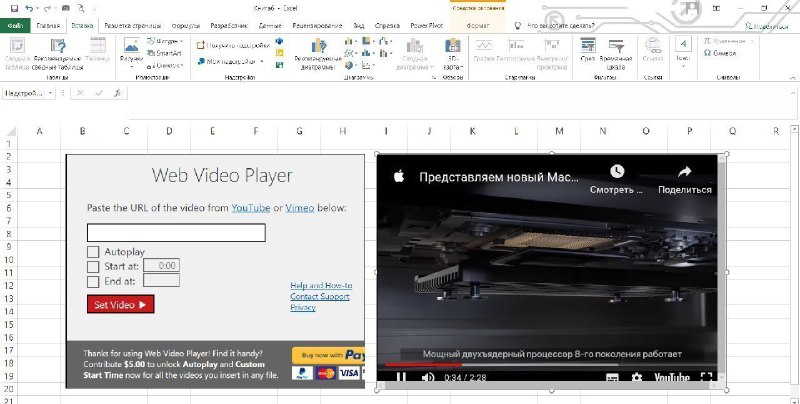Viewport: 800px width, 404px height.
Task: Enter fullscreen in the video player
Action: tap(706, 377)
